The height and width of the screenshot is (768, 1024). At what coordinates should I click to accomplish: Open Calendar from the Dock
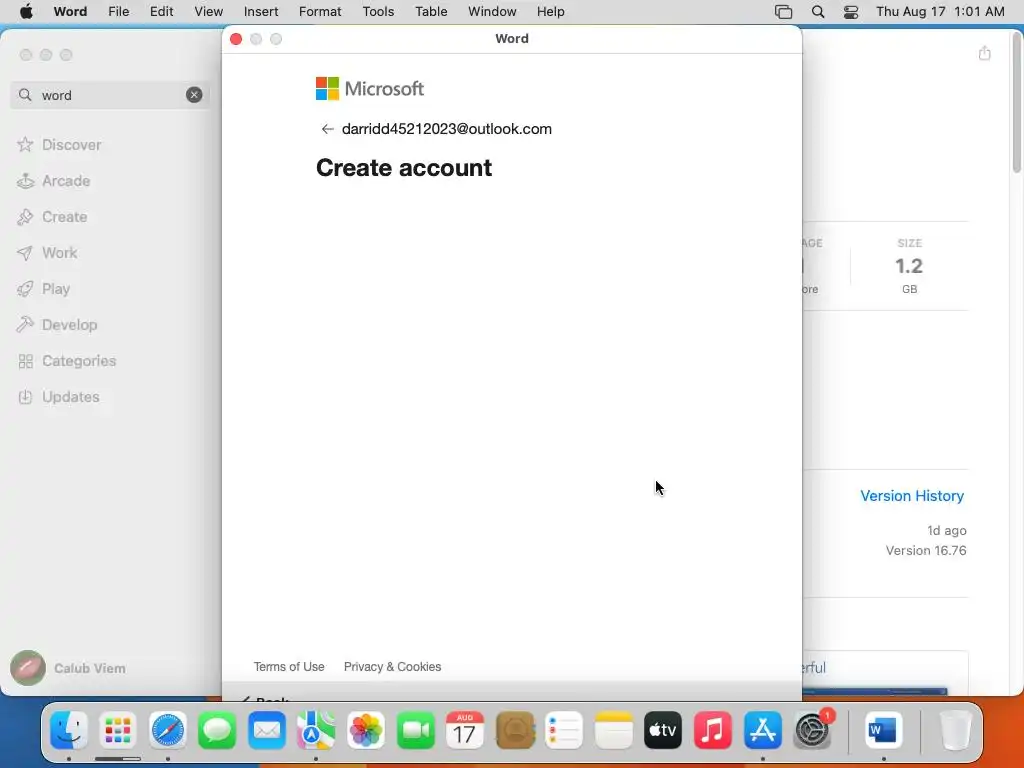465,730
